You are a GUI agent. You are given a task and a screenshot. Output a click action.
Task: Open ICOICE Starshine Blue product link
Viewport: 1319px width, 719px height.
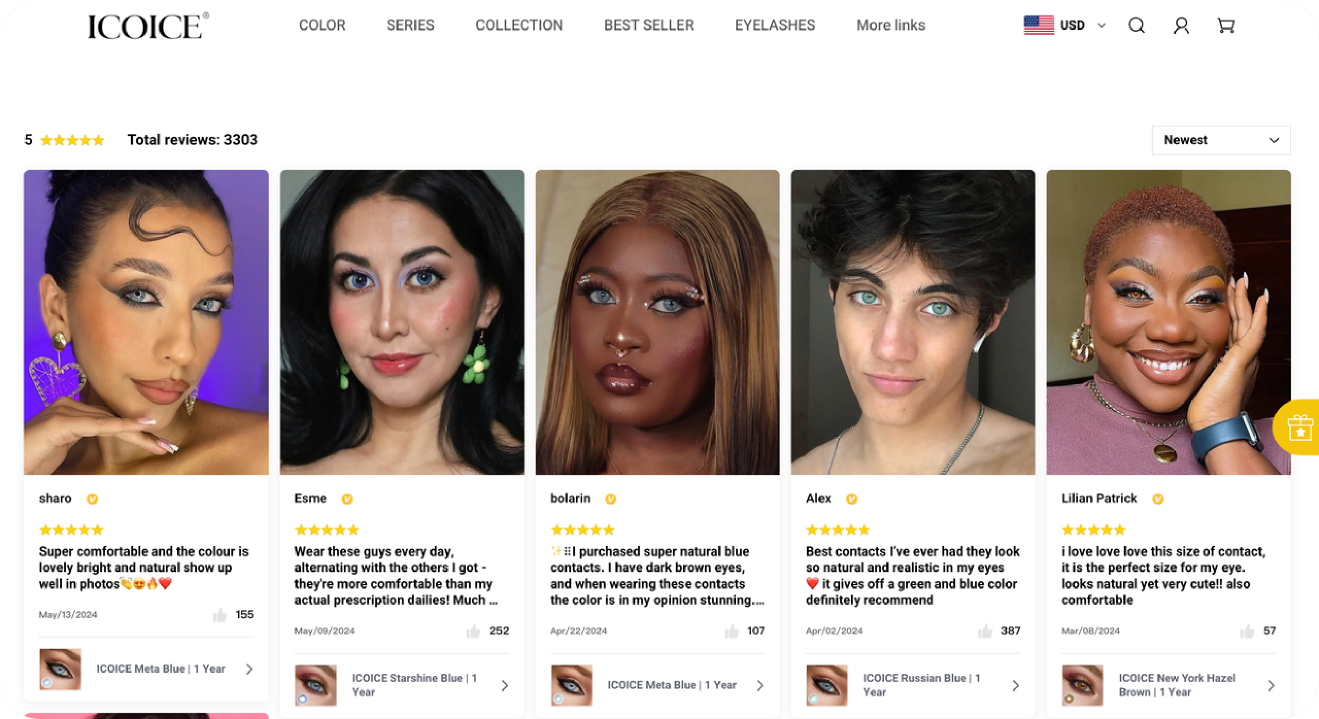[x=414, y=685]
